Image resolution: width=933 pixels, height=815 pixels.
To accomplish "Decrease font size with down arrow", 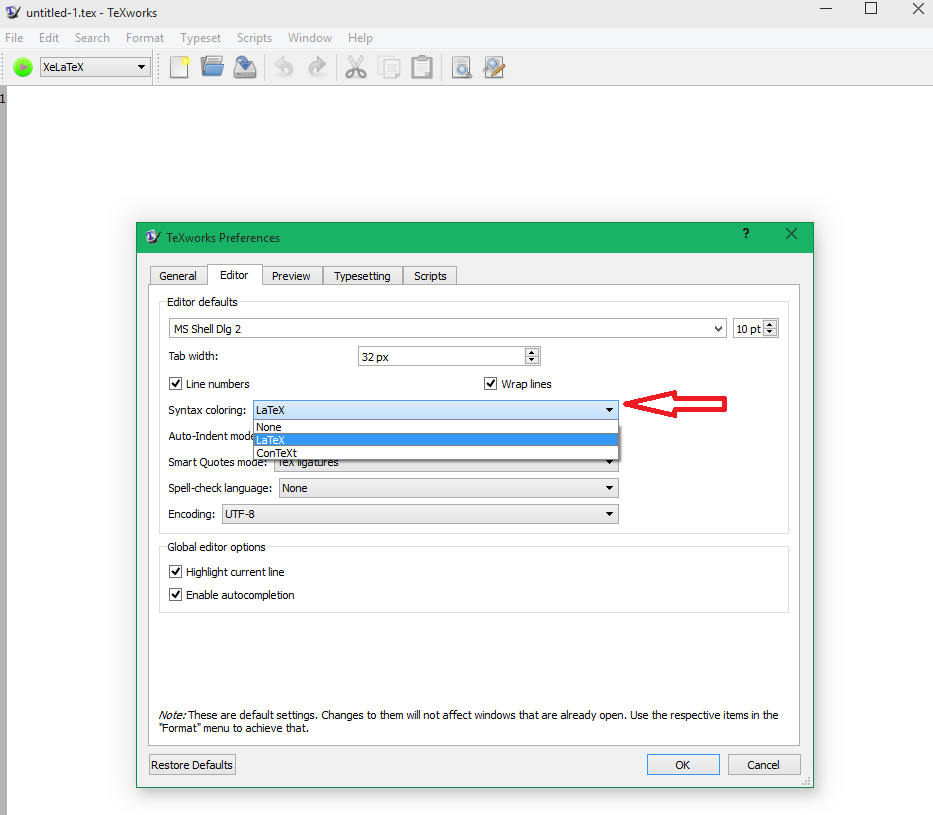I will pos(770,332).
